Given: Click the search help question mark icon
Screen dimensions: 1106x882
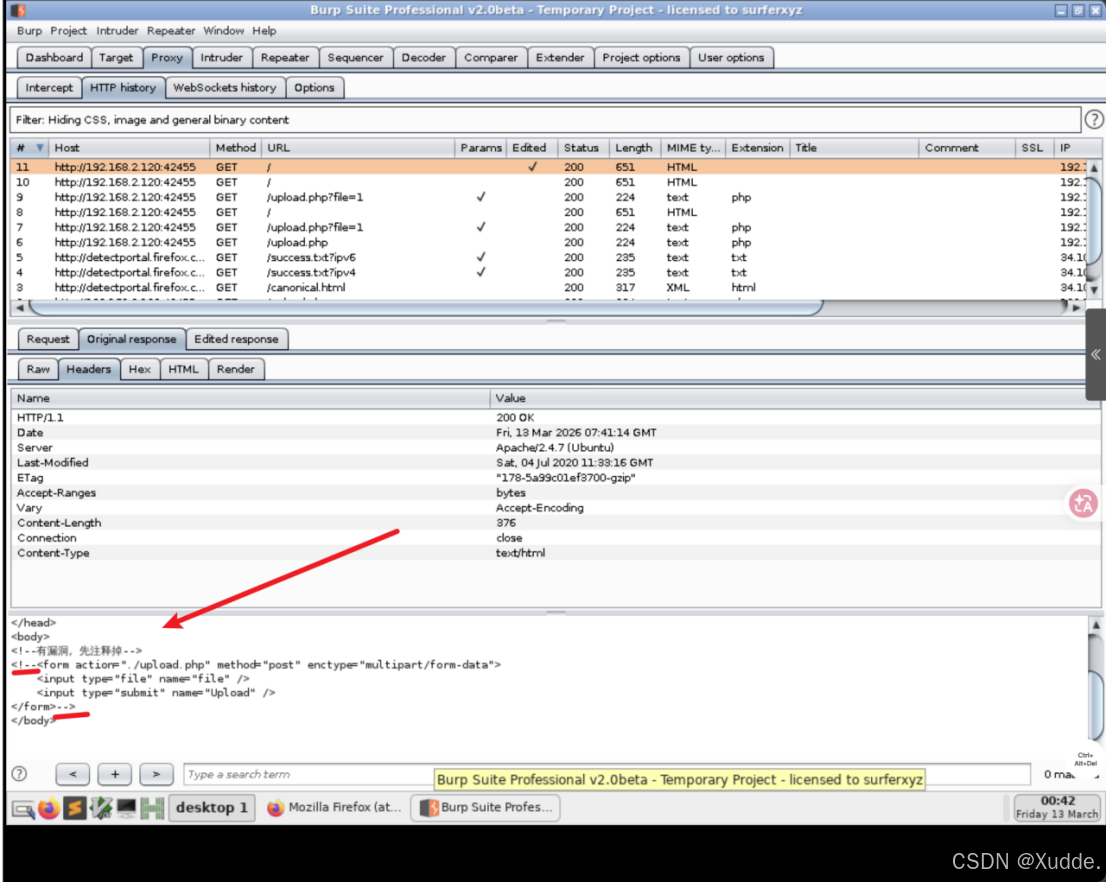Looking at the screenshot, I should click(20, 774).
